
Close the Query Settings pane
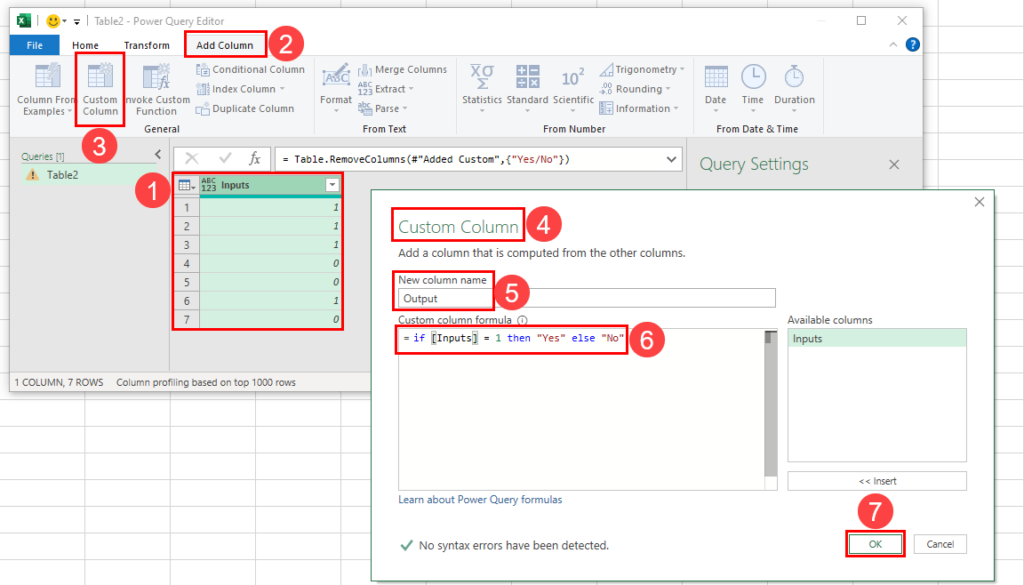[x=894, y=165]
